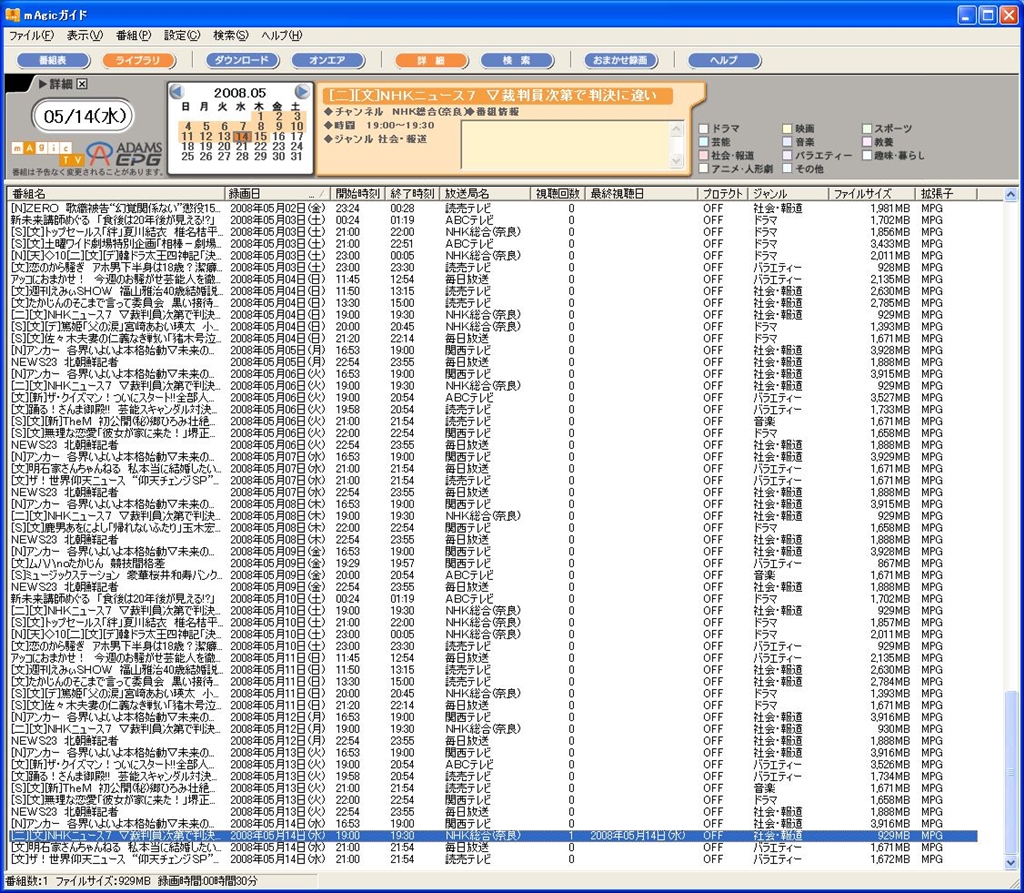Open the 表示(V) menu
This screenshot has height=893, width=1024.
coord(85,35)
